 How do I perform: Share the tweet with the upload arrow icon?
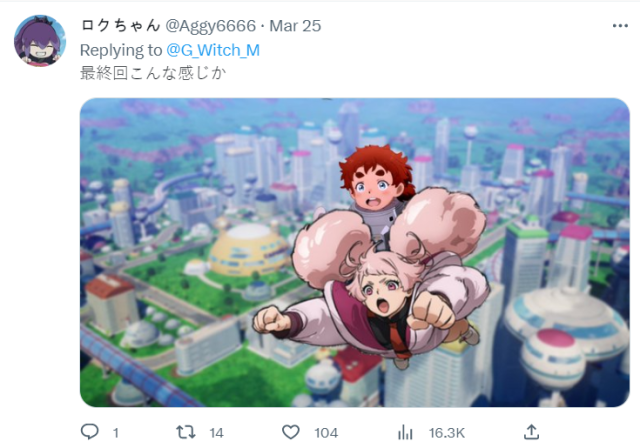pos(531,432)
